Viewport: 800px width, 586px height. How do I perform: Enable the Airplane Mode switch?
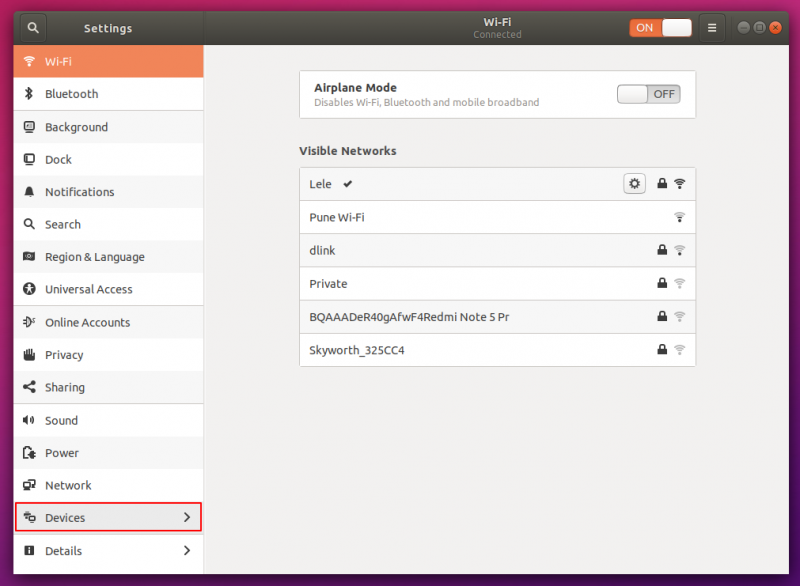[x=648, y=94]
